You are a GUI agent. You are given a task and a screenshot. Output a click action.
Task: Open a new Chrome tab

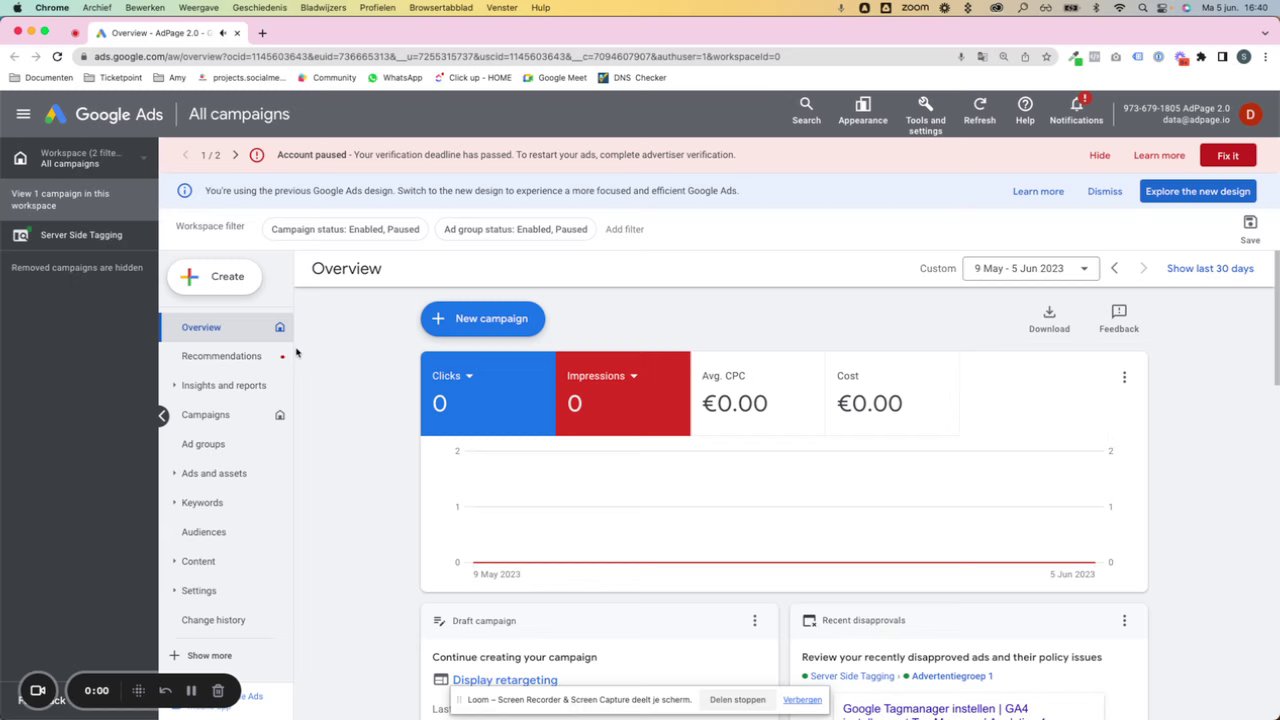tap(262, 33)
